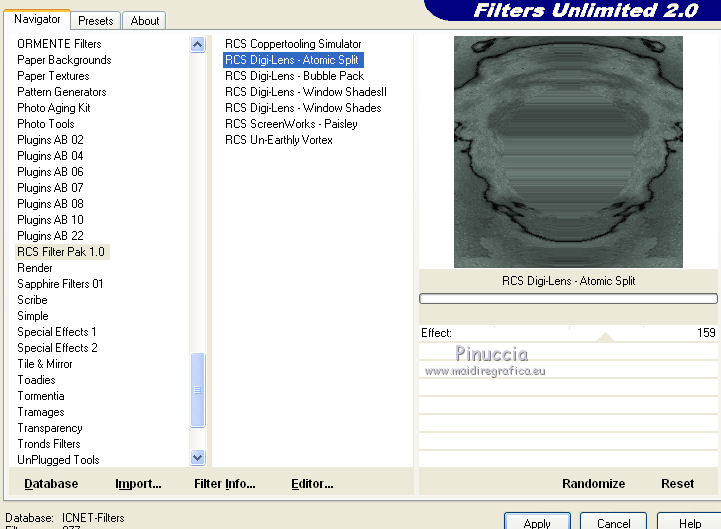Click Randomize
Image resolution: width=721 pixels, height=529 pixels.
[x=593, y=484]
